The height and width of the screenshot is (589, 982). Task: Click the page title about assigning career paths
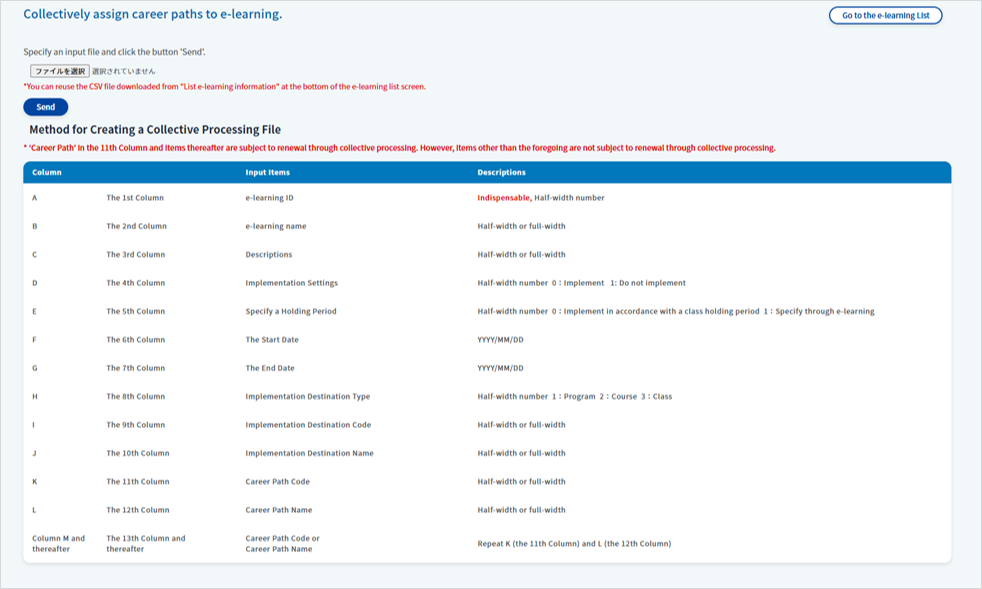[x=152, y=14]
